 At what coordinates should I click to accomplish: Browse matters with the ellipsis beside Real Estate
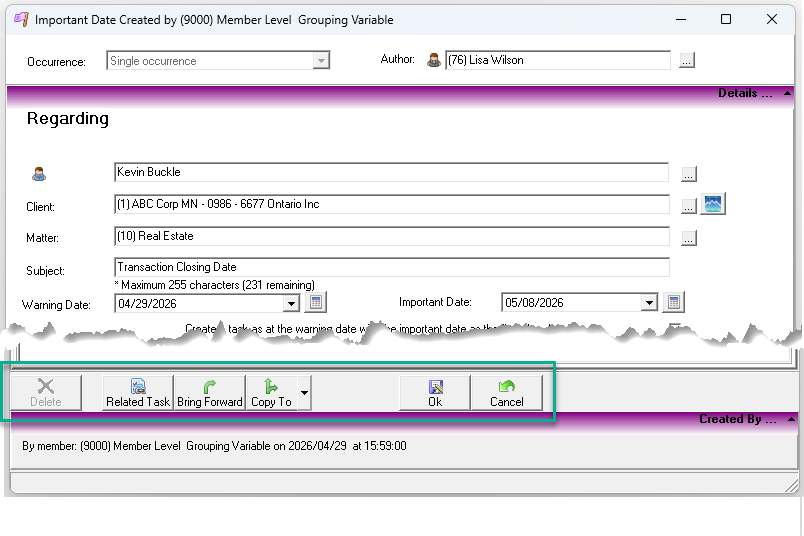(x=689, y=238)
